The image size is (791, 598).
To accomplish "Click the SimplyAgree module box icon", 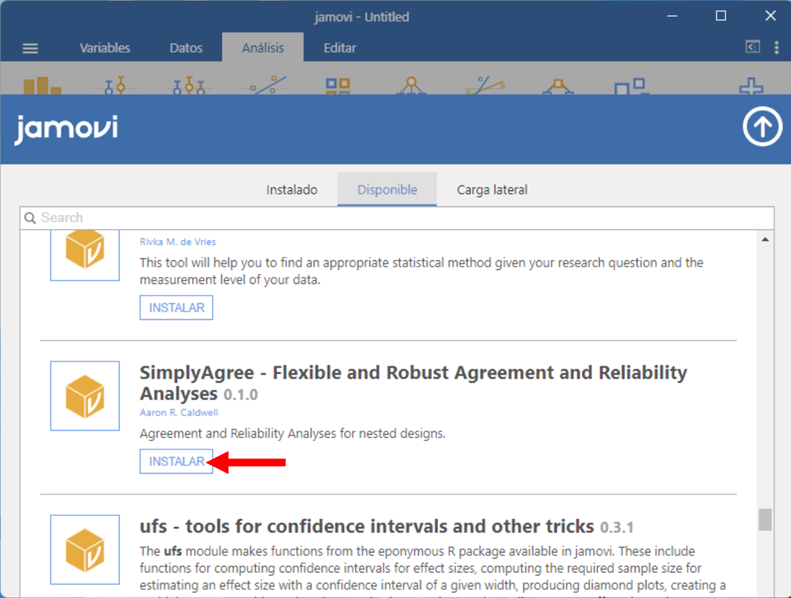I will point(85,397).
